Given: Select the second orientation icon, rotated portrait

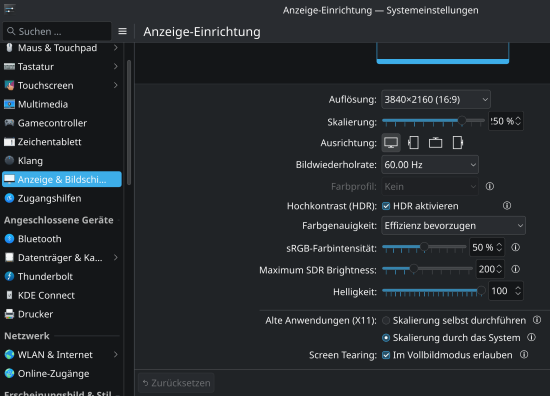Looking at the screenshot, I should coord(413,143).
